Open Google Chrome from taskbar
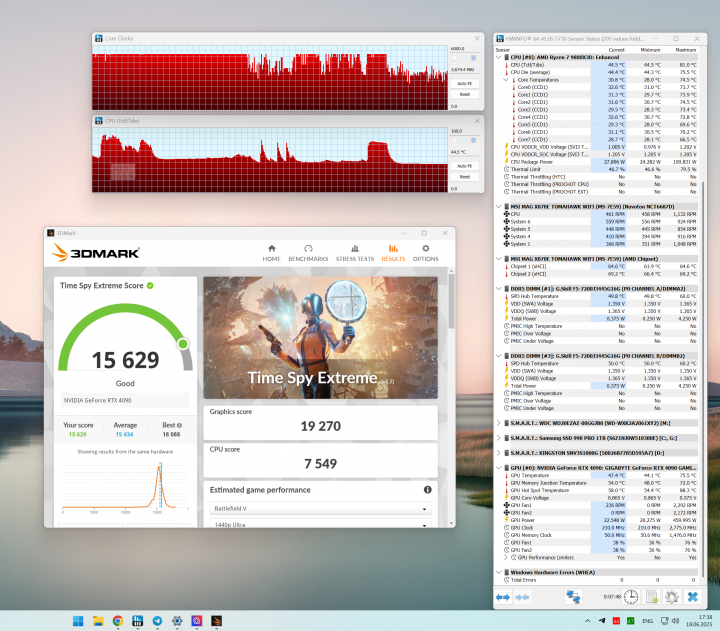The width and height of the screenshot is (720, 631). [118, 621]
